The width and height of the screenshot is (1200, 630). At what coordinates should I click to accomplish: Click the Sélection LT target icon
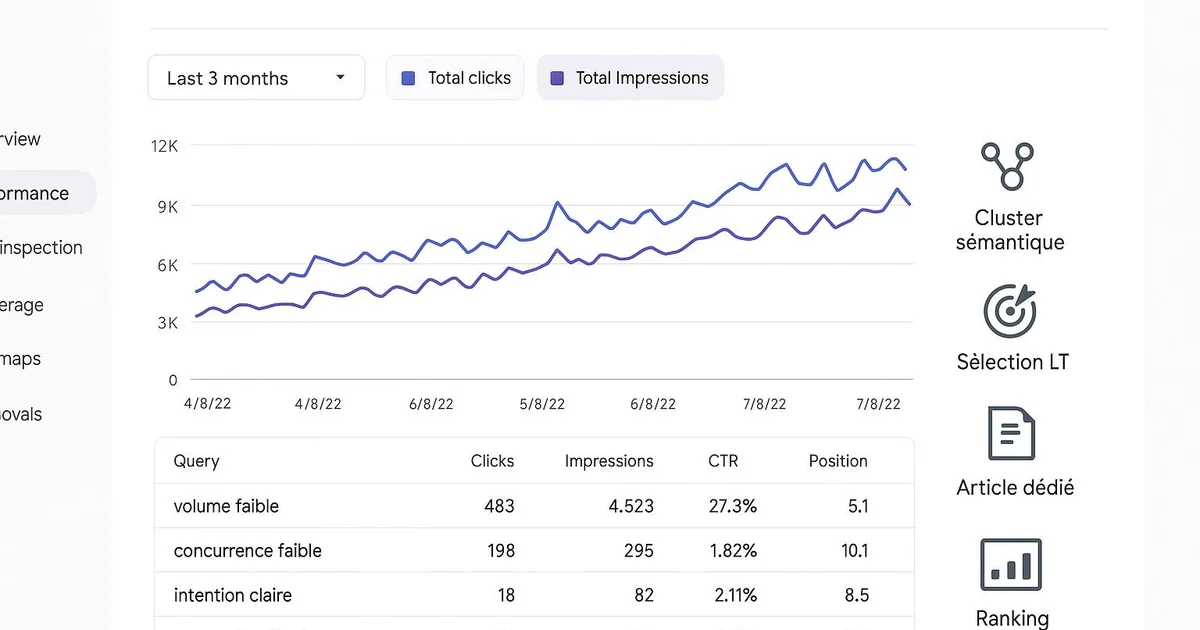(x=1010, y=311)
